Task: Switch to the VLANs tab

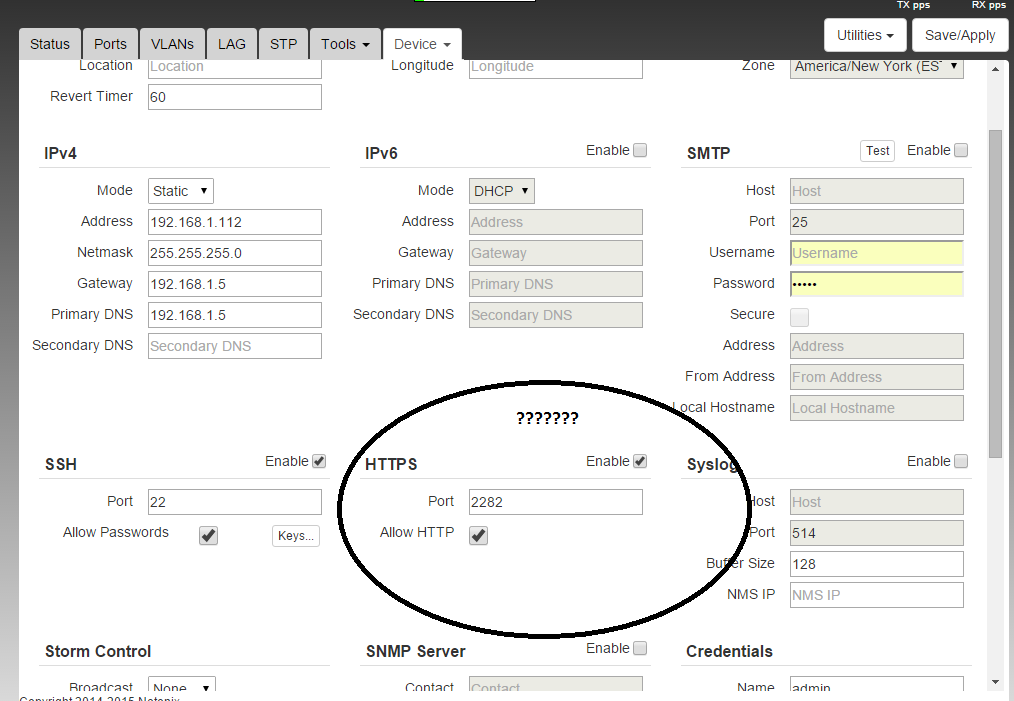Action: click(173, 44)
